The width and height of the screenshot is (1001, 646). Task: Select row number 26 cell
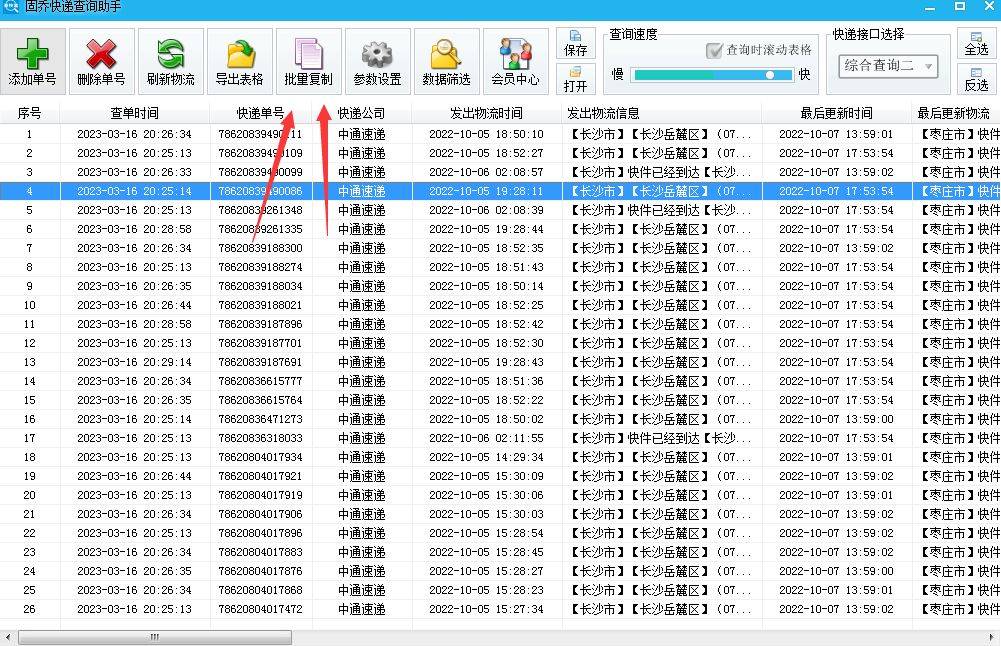coord(29,609)
